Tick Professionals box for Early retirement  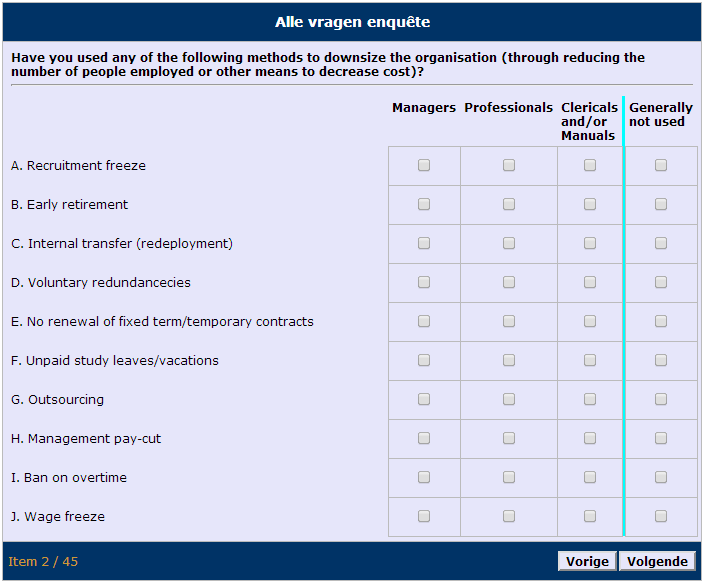[x=509, y=205]
